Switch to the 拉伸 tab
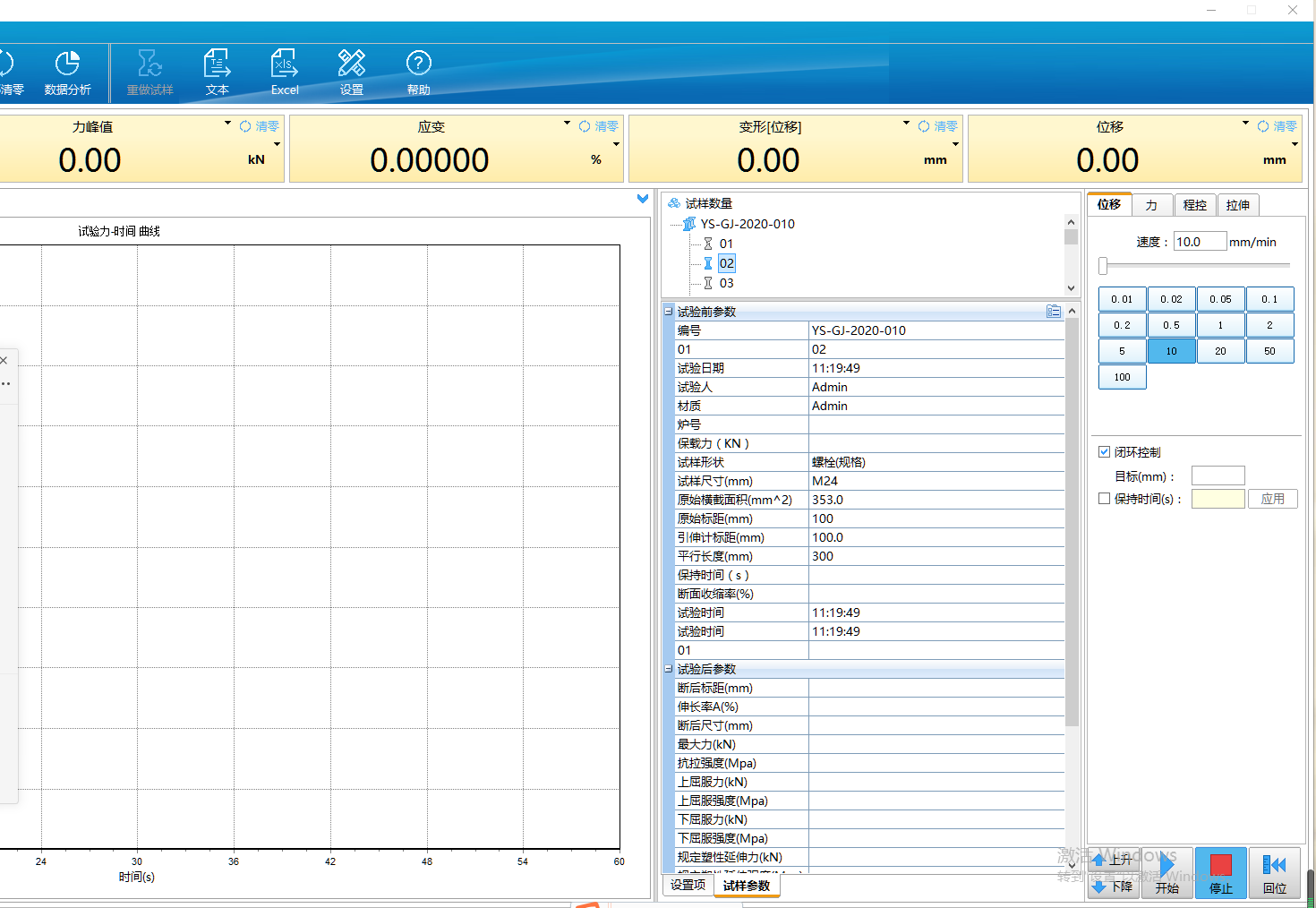The image size is (1316, 908). [1238, 205]
